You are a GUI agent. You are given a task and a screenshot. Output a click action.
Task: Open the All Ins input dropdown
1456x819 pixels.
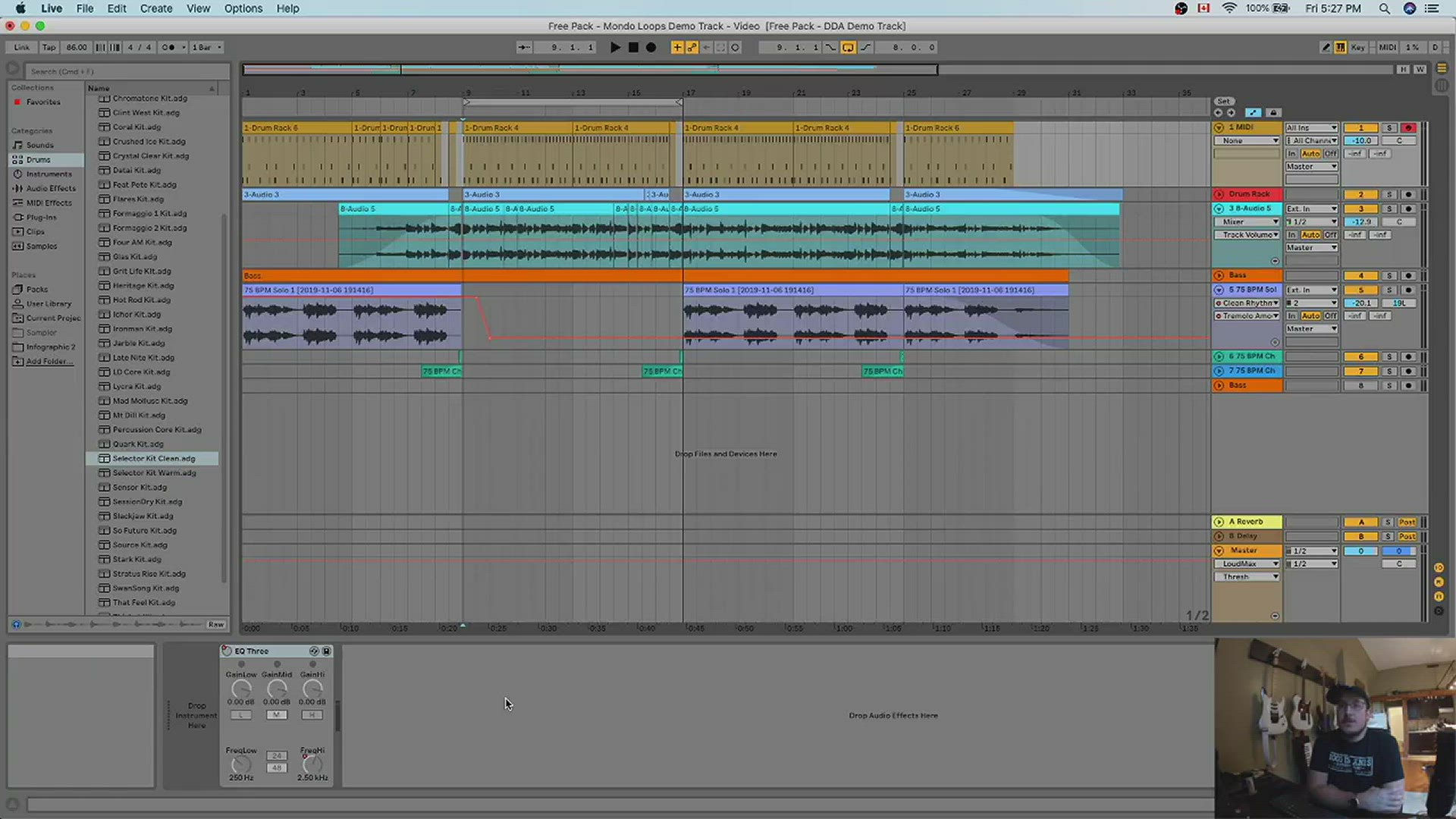pos(1311,127)
